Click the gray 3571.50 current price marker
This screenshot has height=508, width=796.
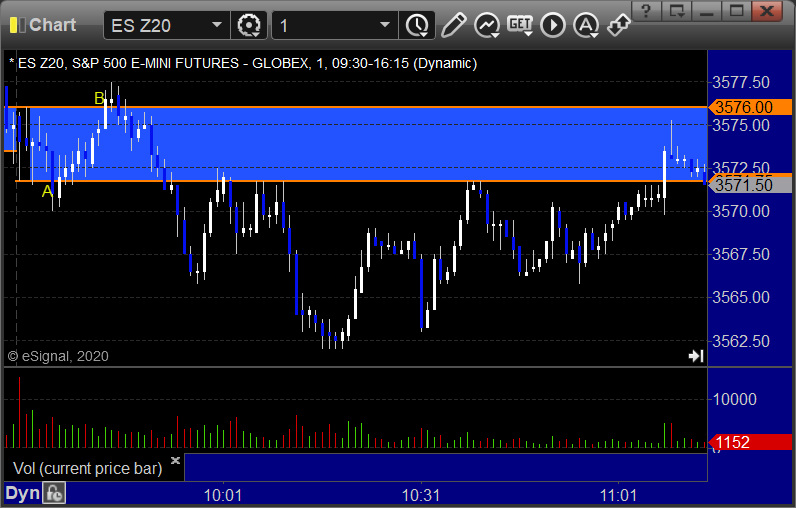point(750,185)
